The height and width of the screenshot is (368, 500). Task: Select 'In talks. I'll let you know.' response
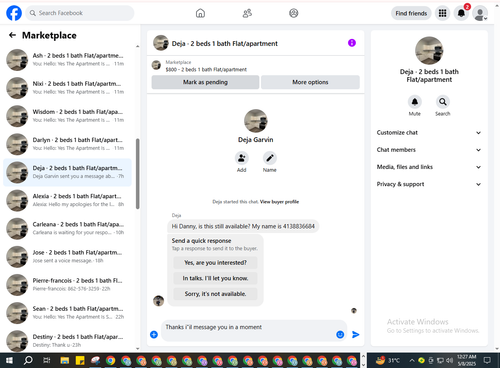(x=215, y=278)
